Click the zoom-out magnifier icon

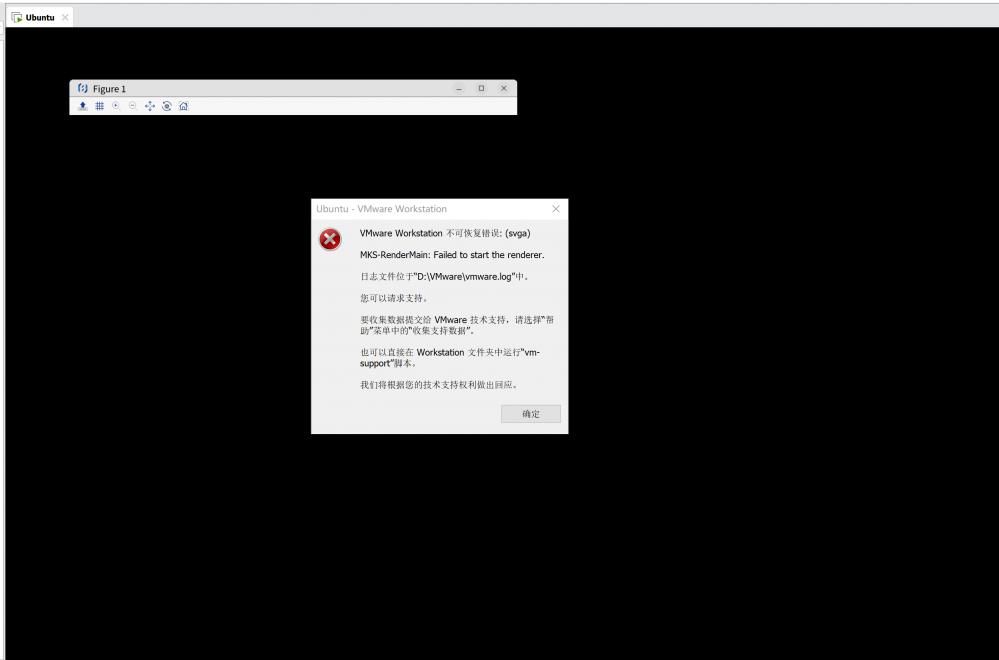tap(132, 105)
